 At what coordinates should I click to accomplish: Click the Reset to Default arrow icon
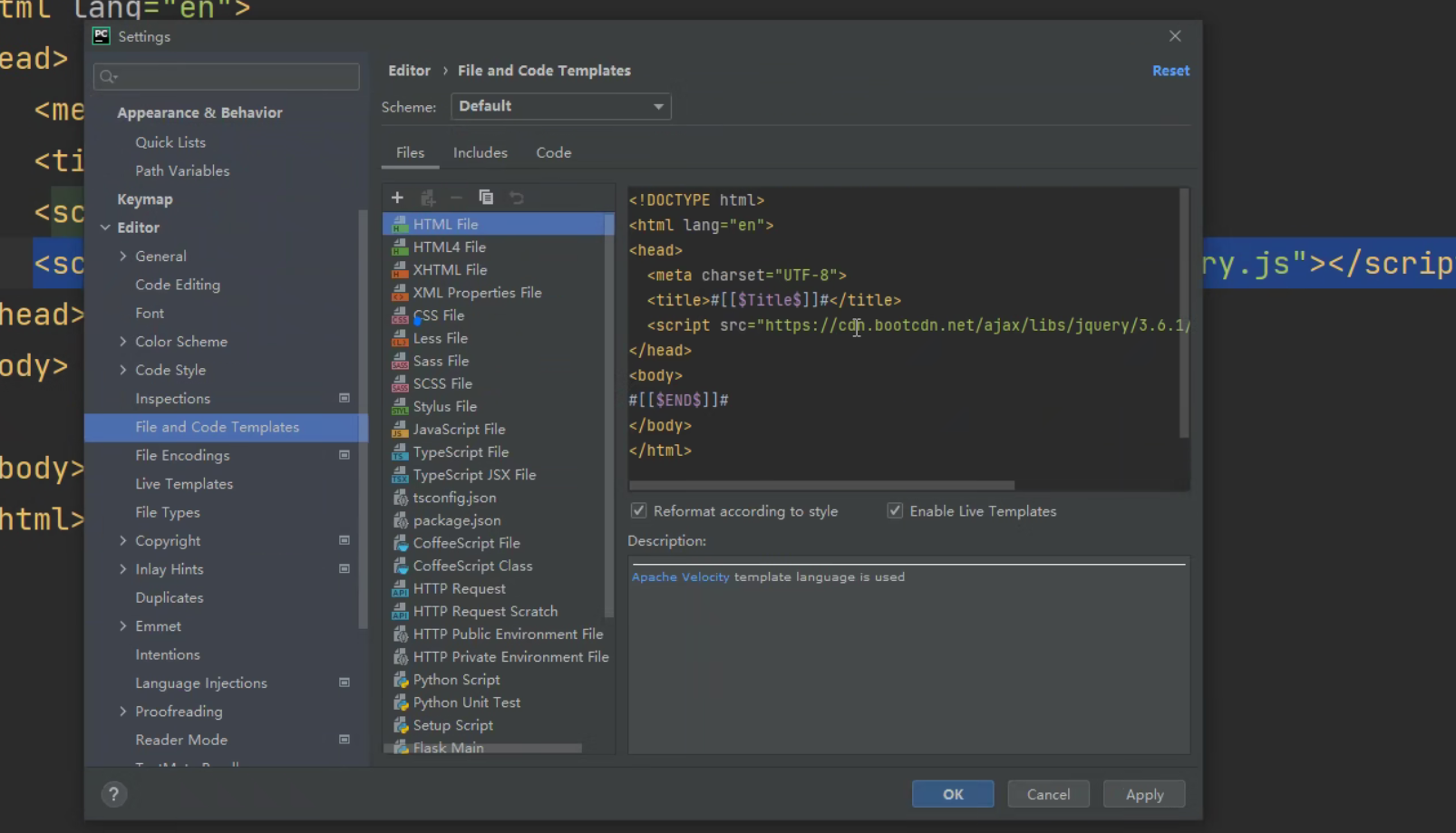tap(517, 198)
